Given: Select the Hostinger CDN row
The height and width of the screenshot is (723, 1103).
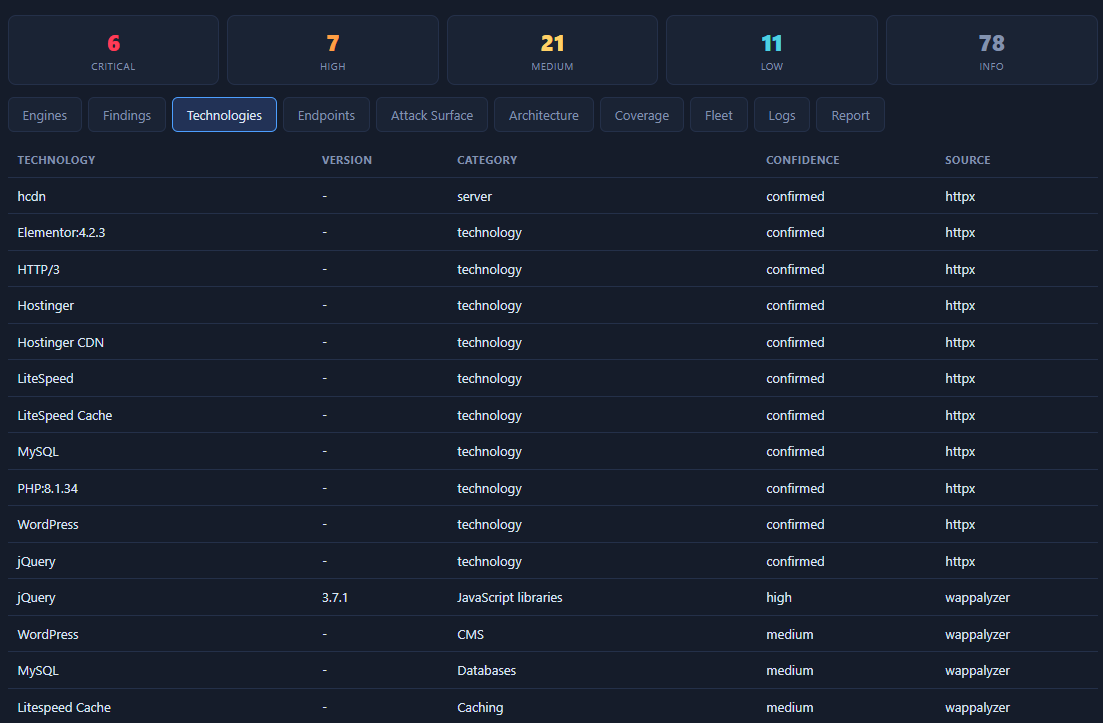Looking at the screenshot, I should pyautogui.click(x=552, y=343).
